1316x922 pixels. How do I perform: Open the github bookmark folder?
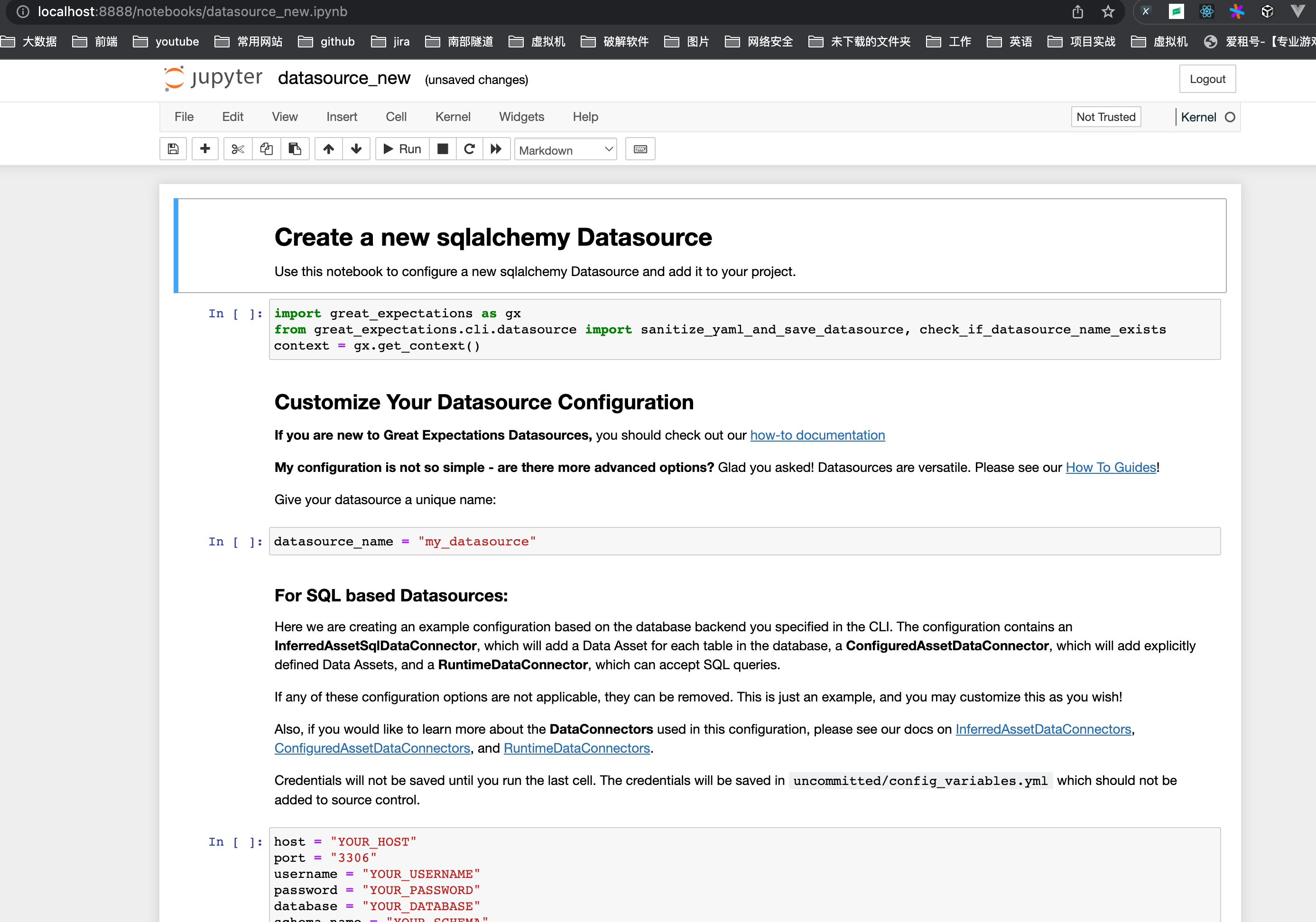point(326,41)
